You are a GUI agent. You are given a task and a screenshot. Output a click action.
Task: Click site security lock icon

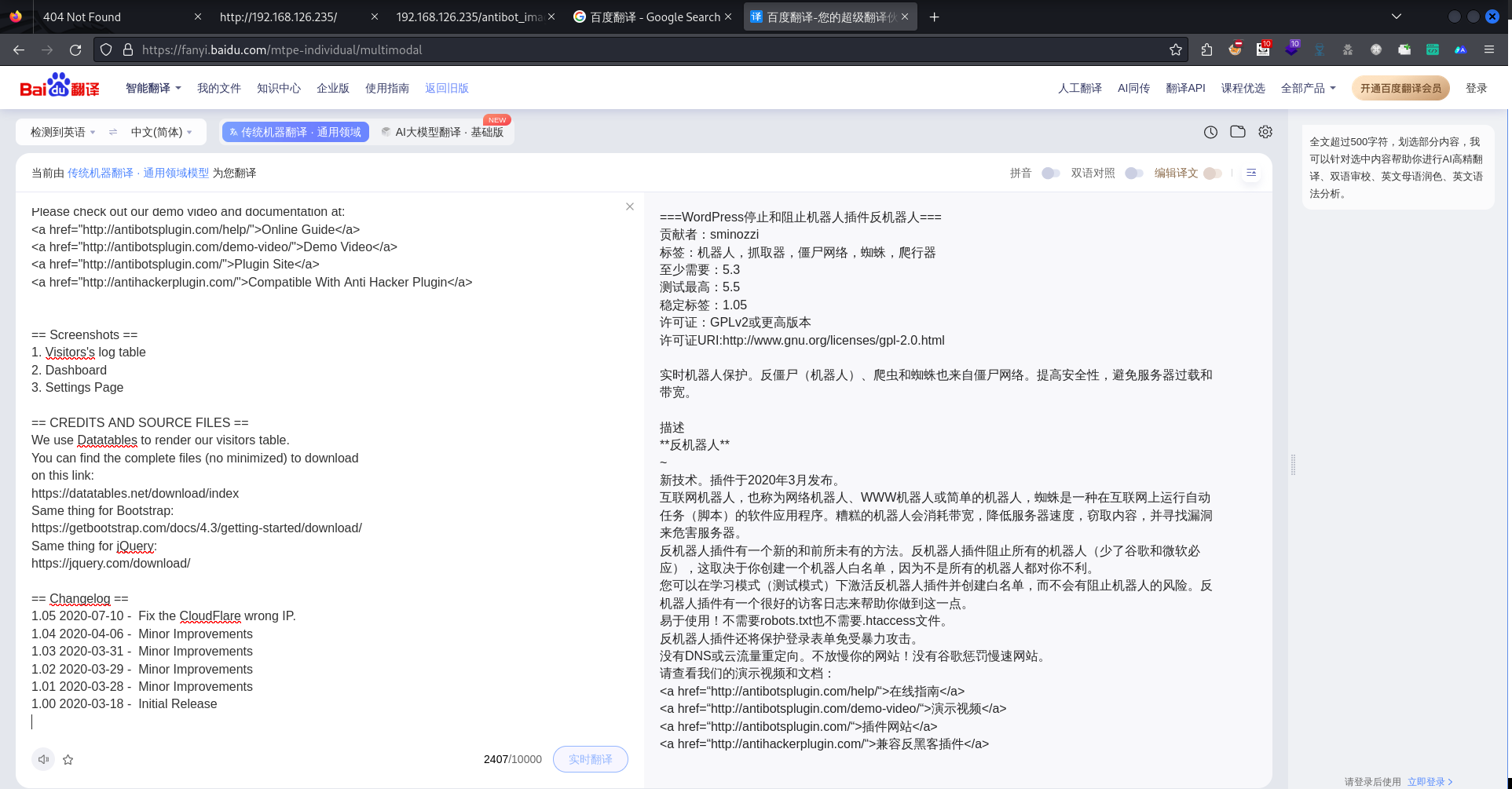pos(128,49)
